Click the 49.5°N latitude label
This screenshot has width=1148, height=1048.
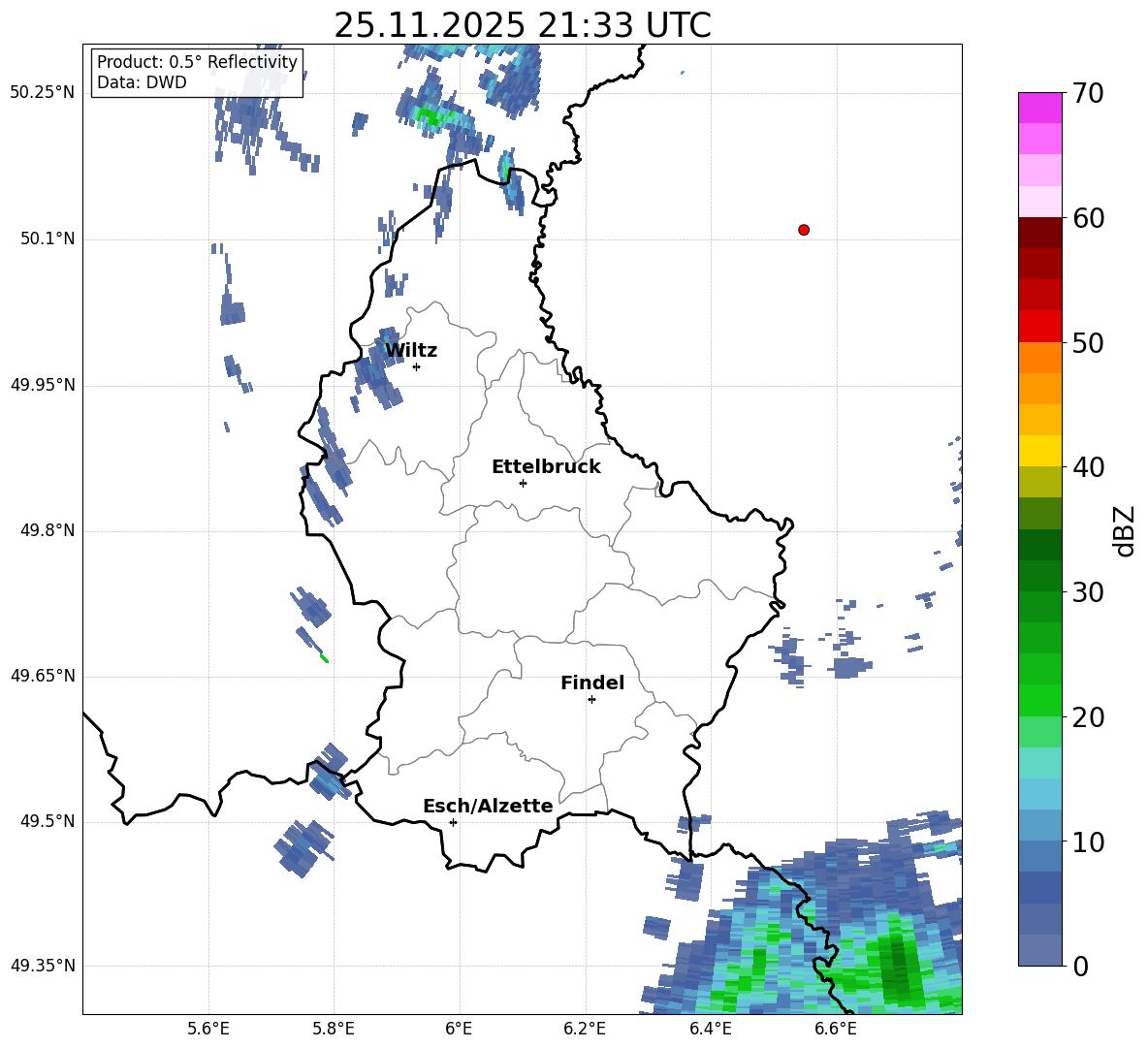click(x=48, y=821)
